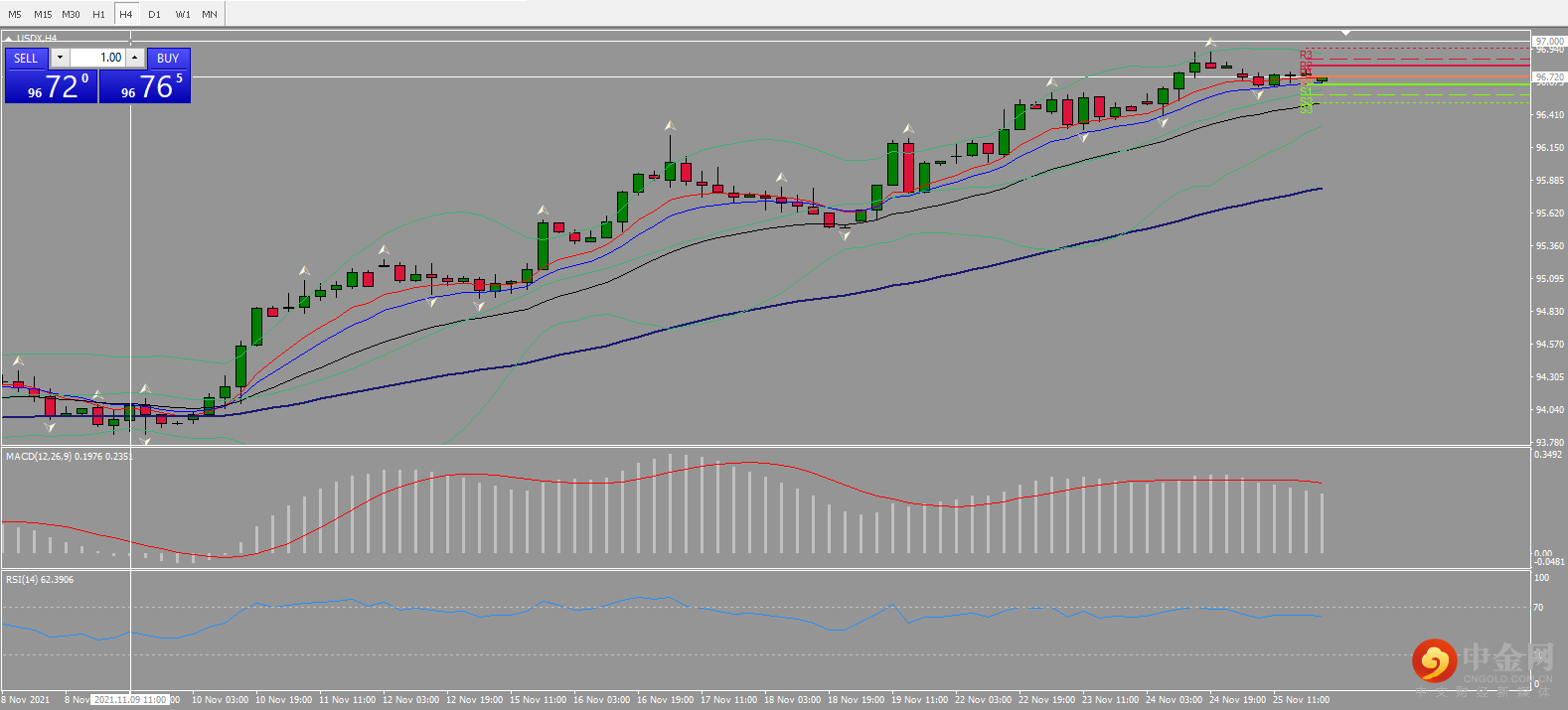This screenshot has height=710, width=1568.
Task: Change timeframe to MN monthly
Action: [x=210, y=14]
